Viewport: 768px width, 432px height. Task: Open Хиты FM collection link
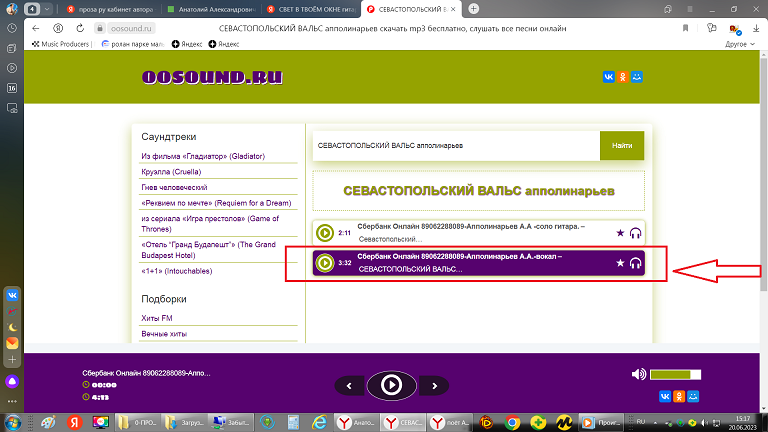pos(157,318)
